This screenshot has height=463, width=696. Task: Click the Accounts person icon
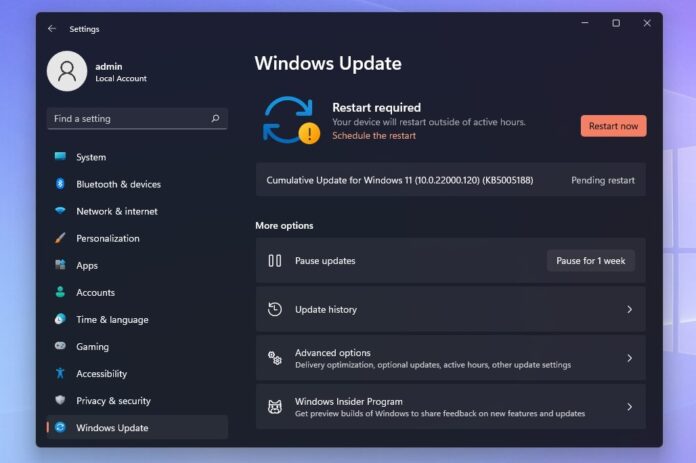(x=60, y=292)
